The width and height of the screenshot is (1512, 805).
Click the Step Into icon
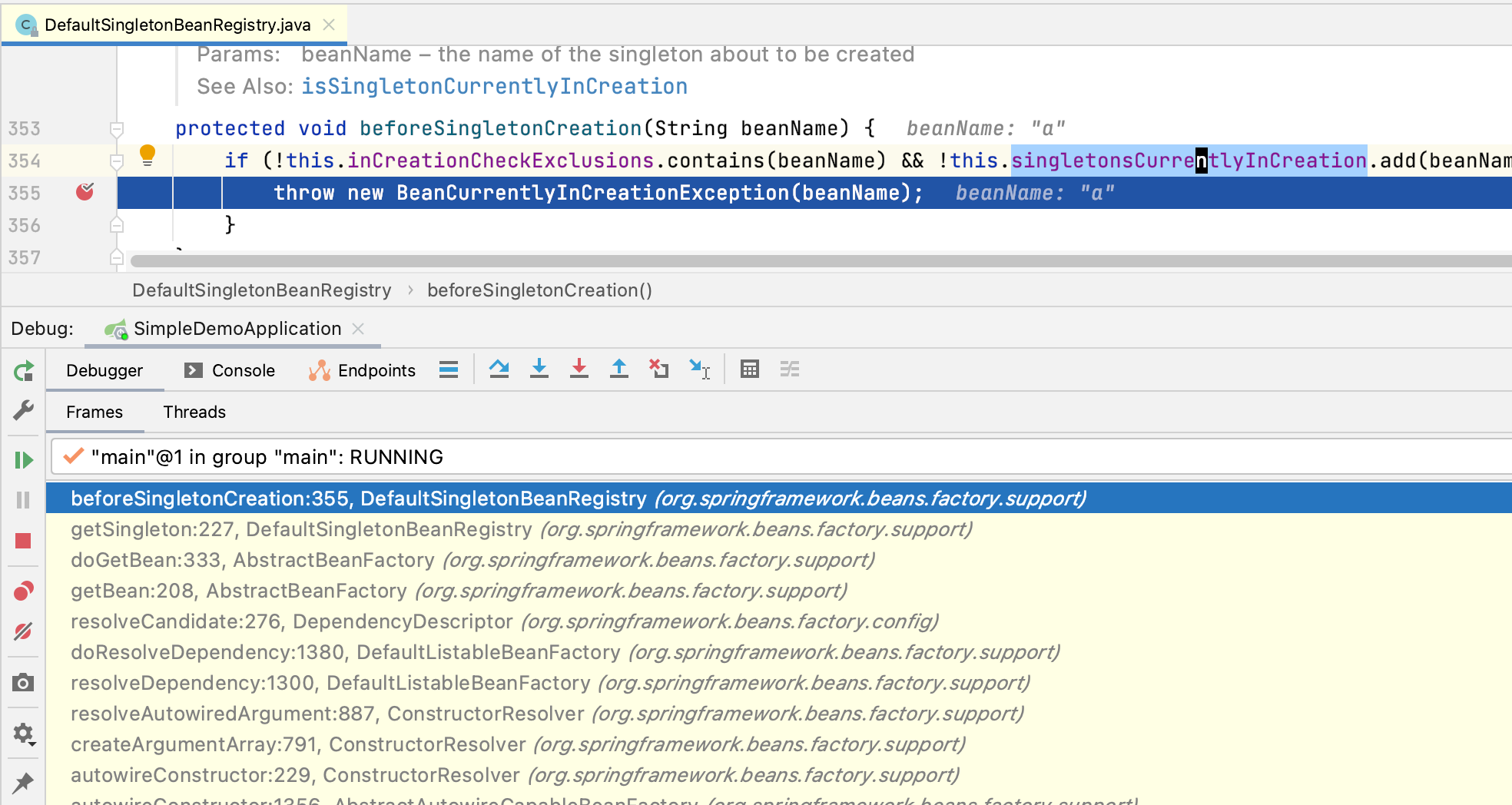point(539,369)
